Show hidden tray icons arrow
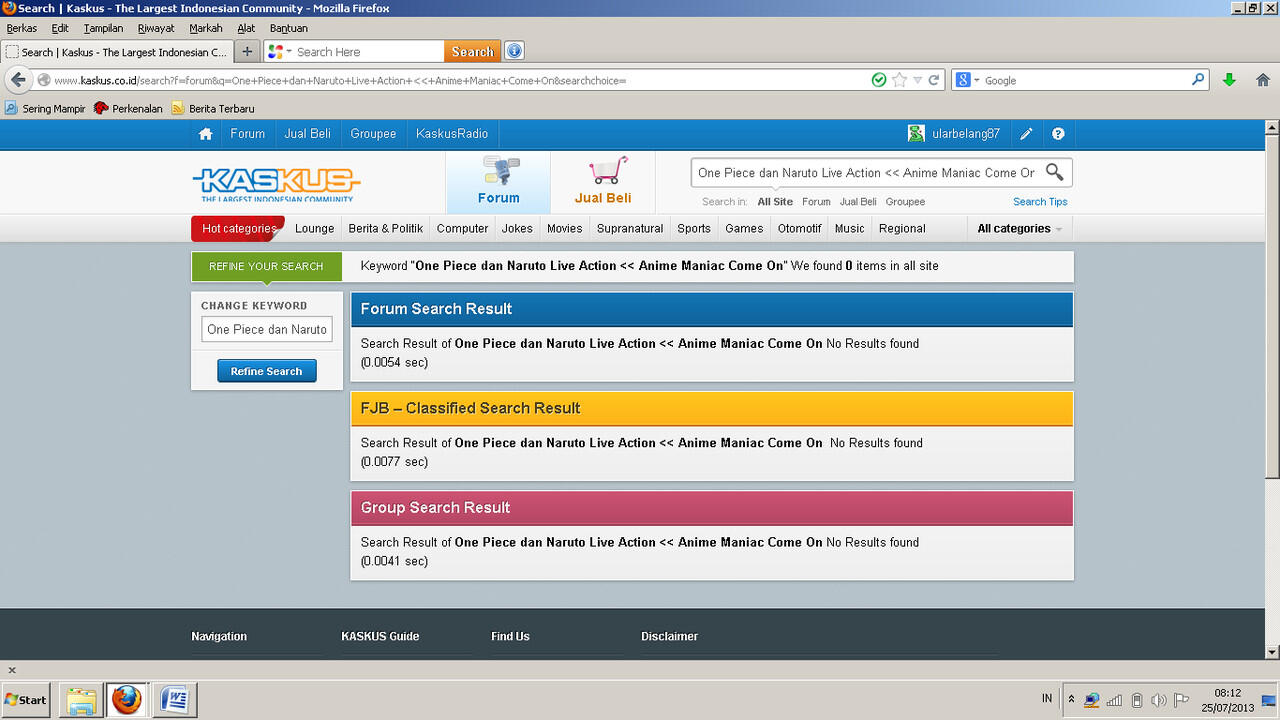Image resolution: width=1280 pixels, height=720 pixels. [1071, 699]
